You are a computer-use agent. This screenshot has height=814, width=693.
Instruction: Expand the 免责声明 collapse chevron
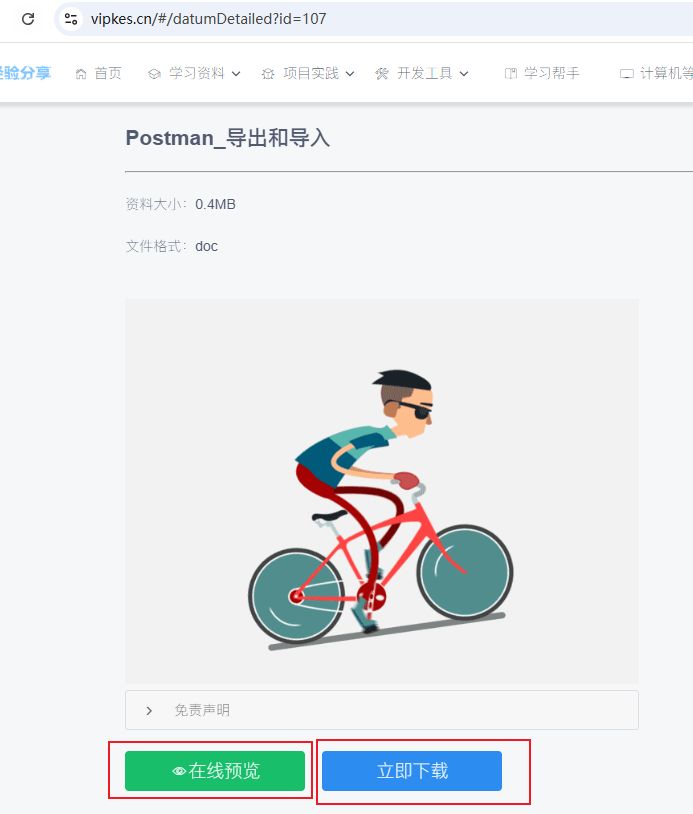pos(149,711)
